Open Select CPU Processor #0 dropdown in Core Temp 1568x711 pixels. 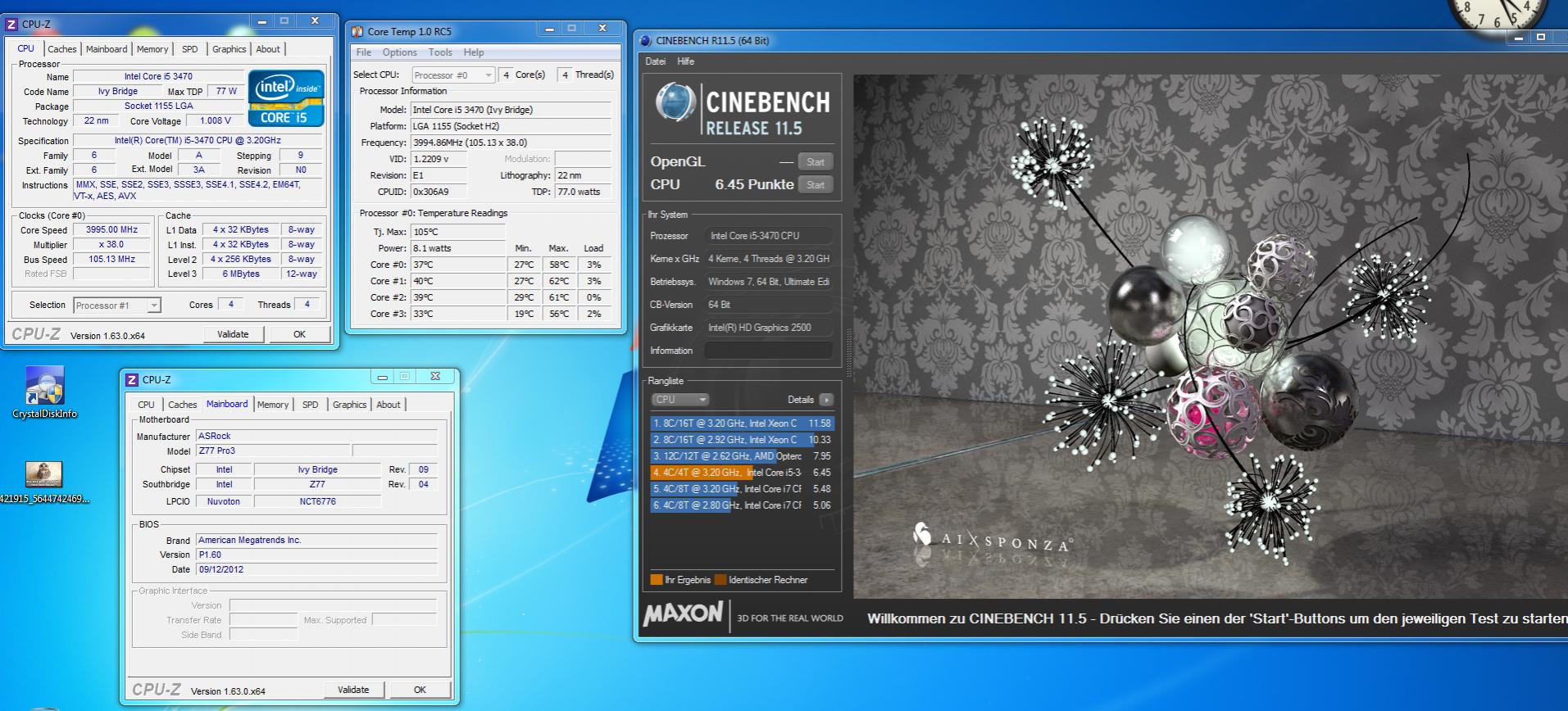(453, 75)
